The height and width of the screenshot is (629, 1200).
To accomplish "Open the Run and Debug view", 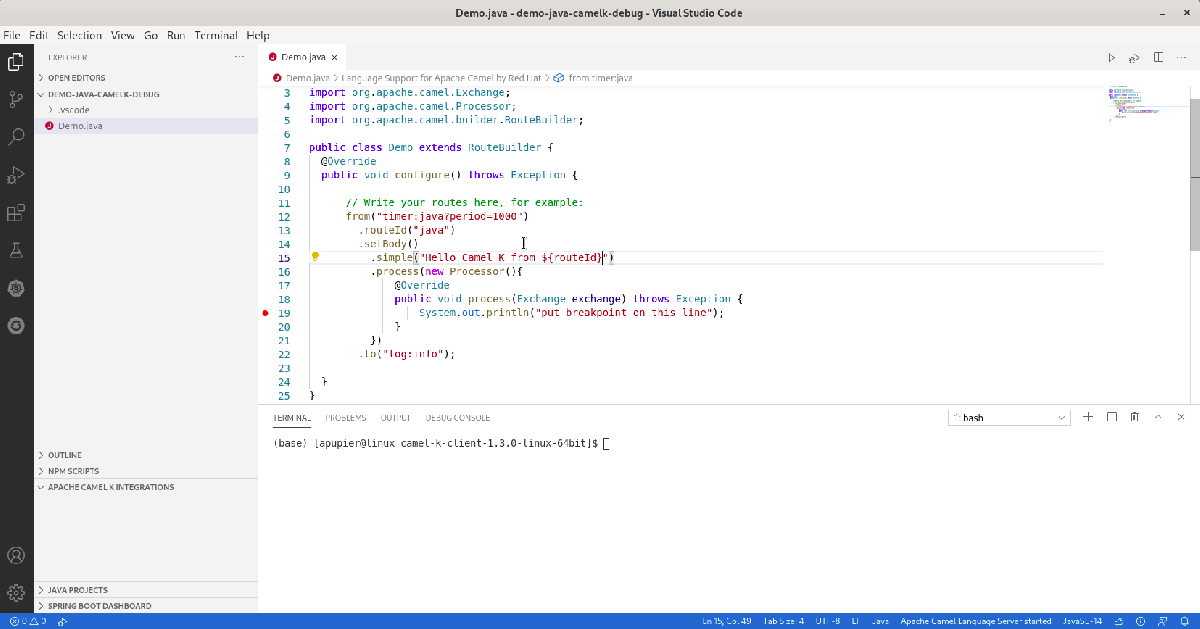I will (x=16, y=175).
